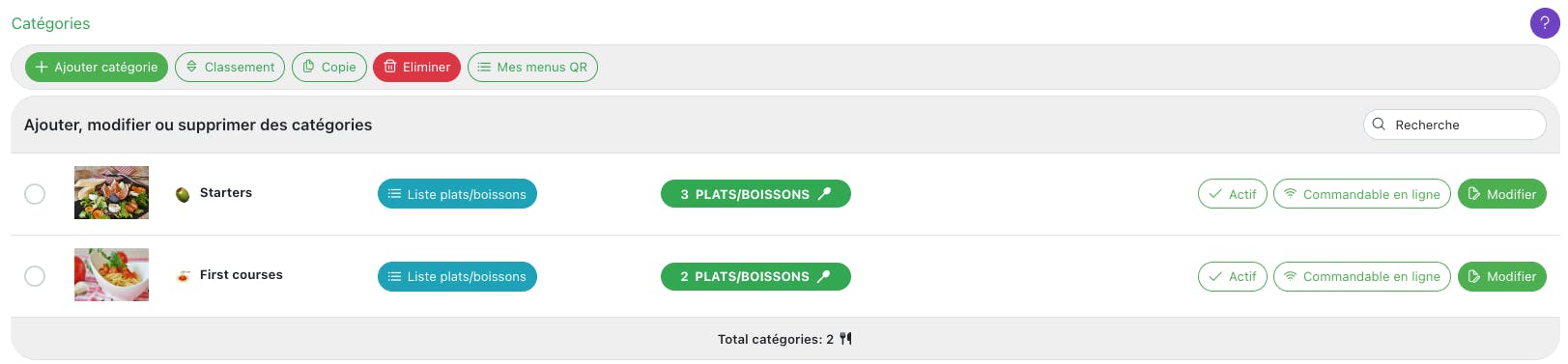
Task: Click Ajouter catégorie button
Action: point(97,67)
